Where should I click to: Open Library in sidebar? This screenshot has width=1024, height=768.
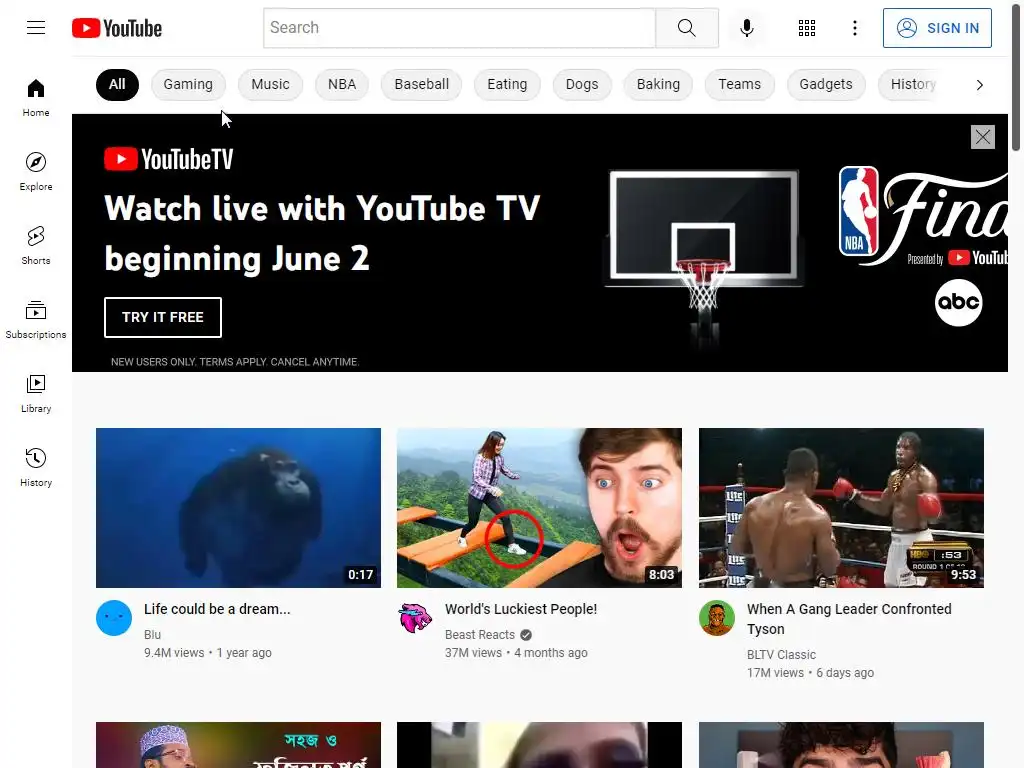(x=36, y=393)
